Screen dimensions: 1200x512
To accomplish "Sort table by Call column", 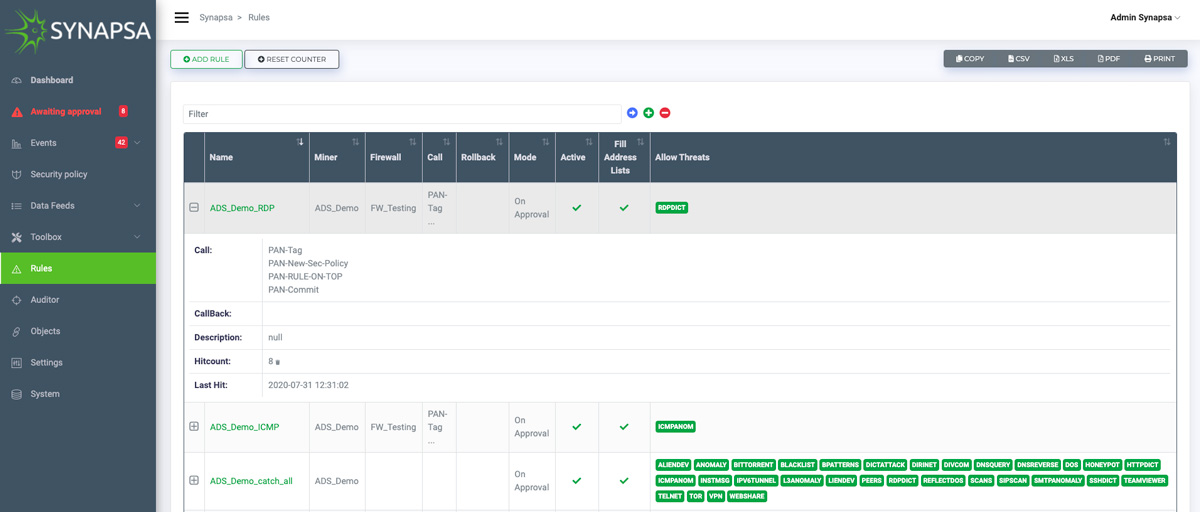I will [x=439, y=157].
